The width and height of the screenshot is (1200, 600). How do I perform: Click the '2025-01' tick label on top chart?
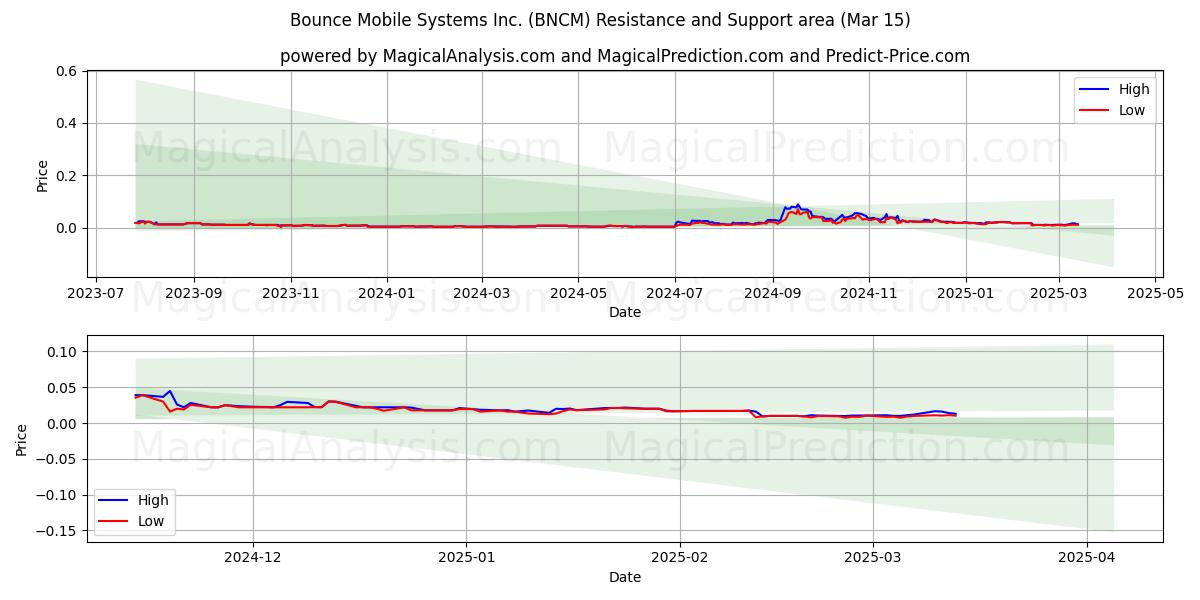click(x=965, y=295)
